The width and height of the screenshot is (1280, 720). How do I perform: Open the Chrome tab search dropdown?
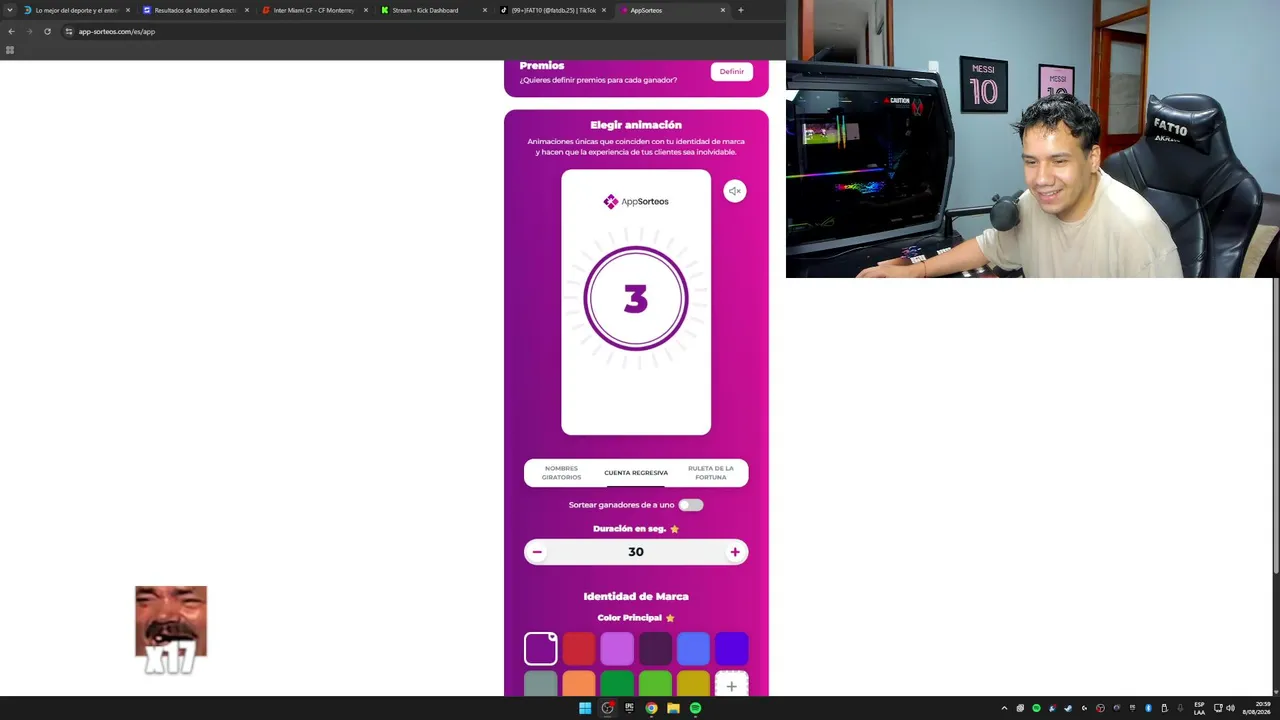(x=10, y=10)
